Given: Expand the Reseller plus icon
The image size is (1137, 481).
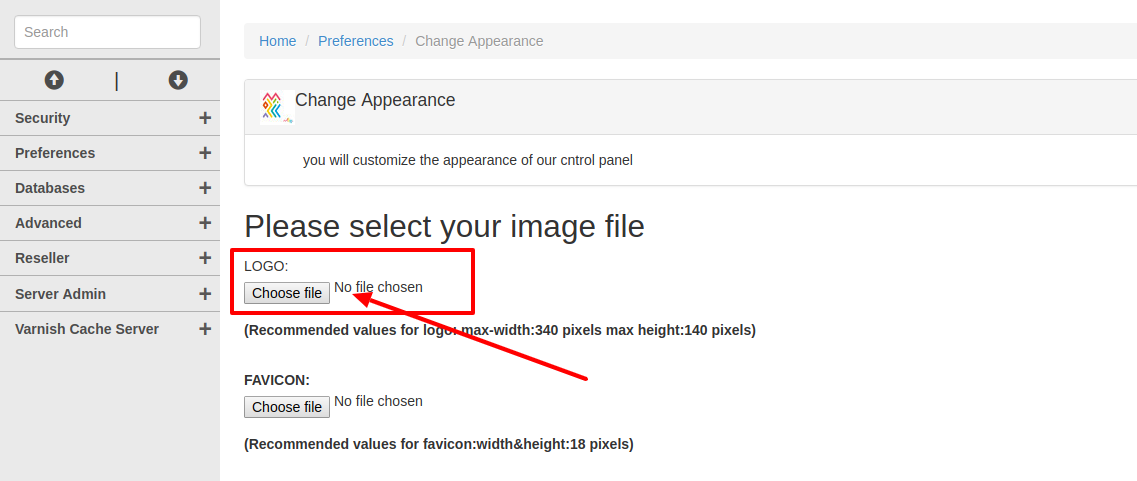Looking at the screenshot, I should [205, 258].
